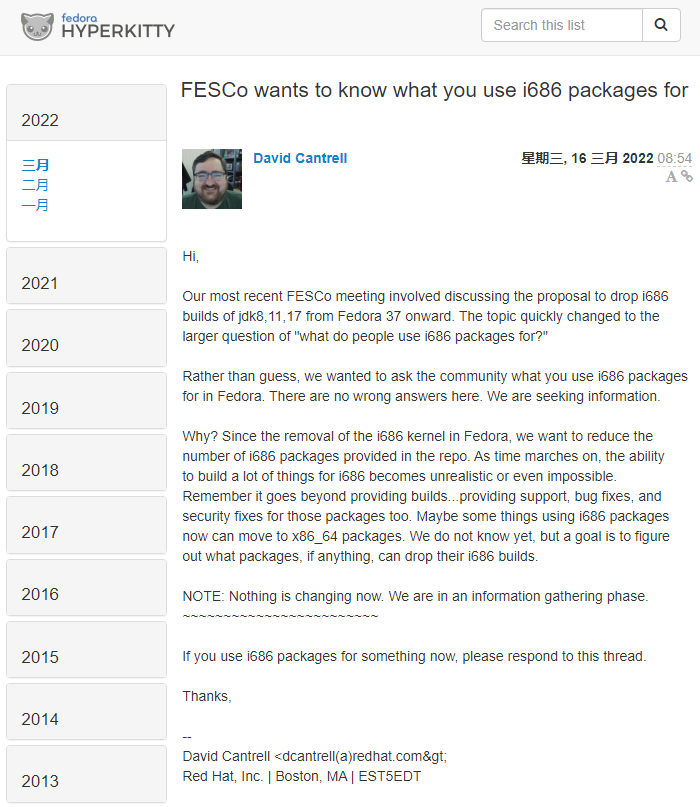Toggle fixed-width font with the A icon
700x807 pixels.
tap(672, 177)
